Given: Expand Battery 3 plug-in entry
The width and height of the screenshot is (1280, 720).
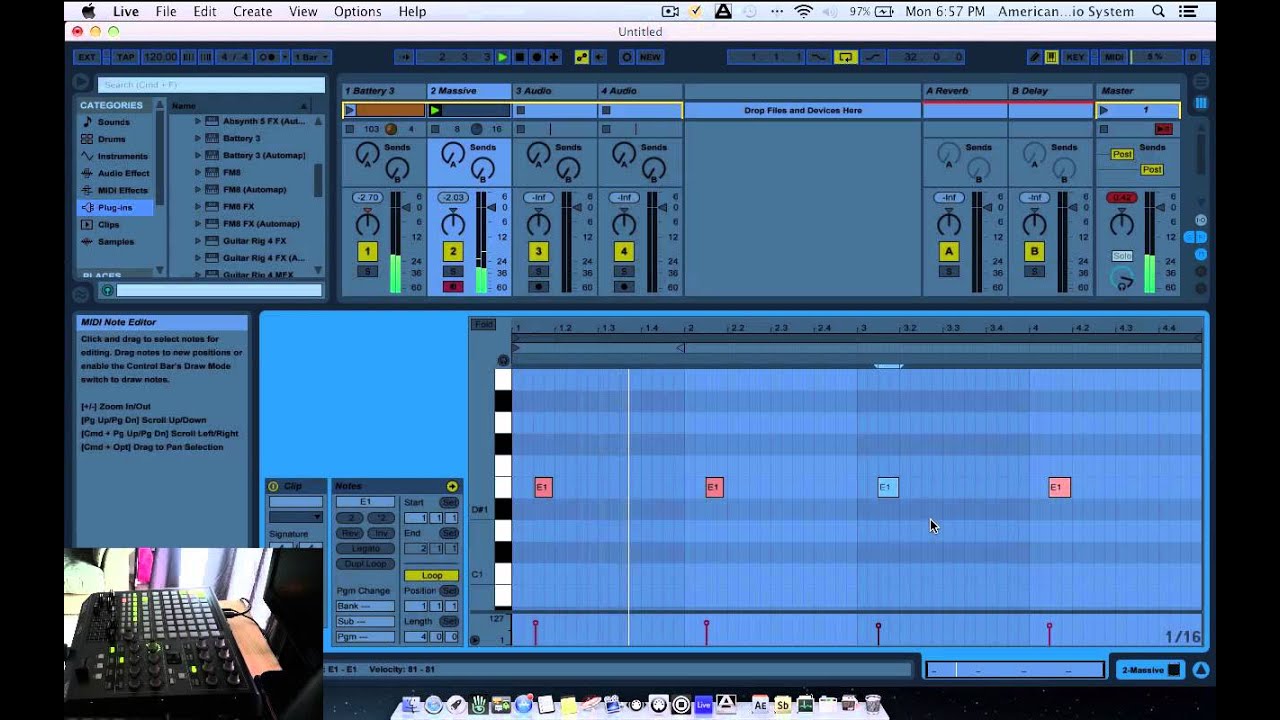Looking at the screenshot, I should [x=198, y=138].
